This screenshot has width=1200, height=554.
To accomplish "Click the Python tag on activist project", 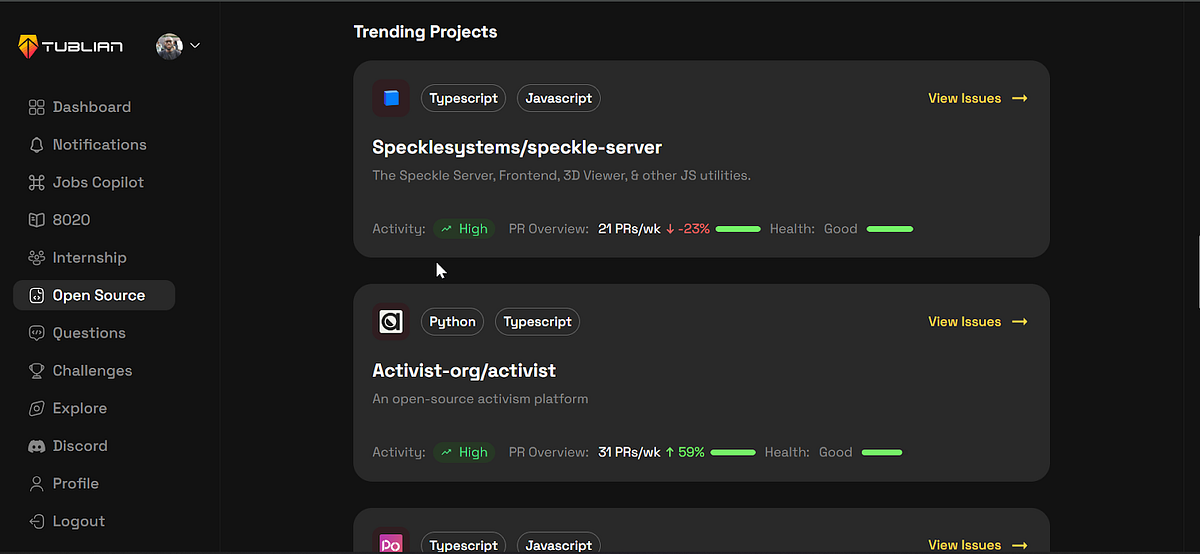I will (x=452, y=321).
